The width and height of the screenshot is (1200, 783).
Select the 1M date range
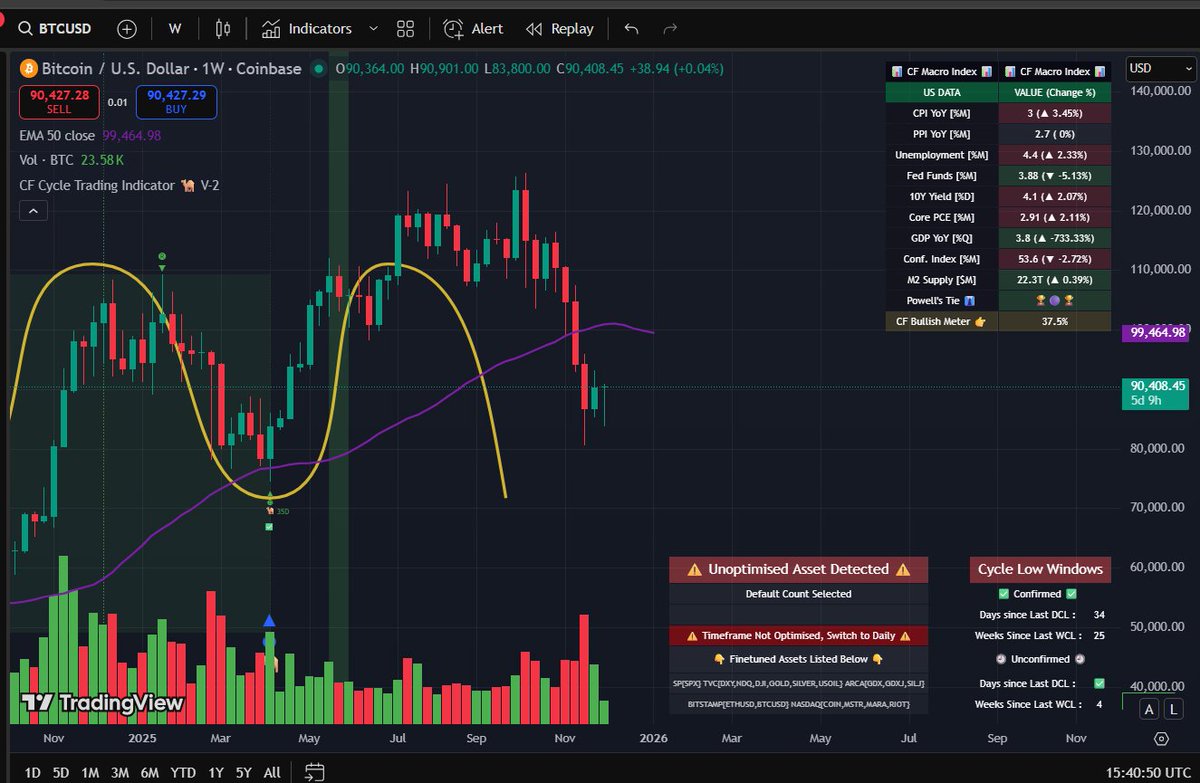(x=90, y=772)
